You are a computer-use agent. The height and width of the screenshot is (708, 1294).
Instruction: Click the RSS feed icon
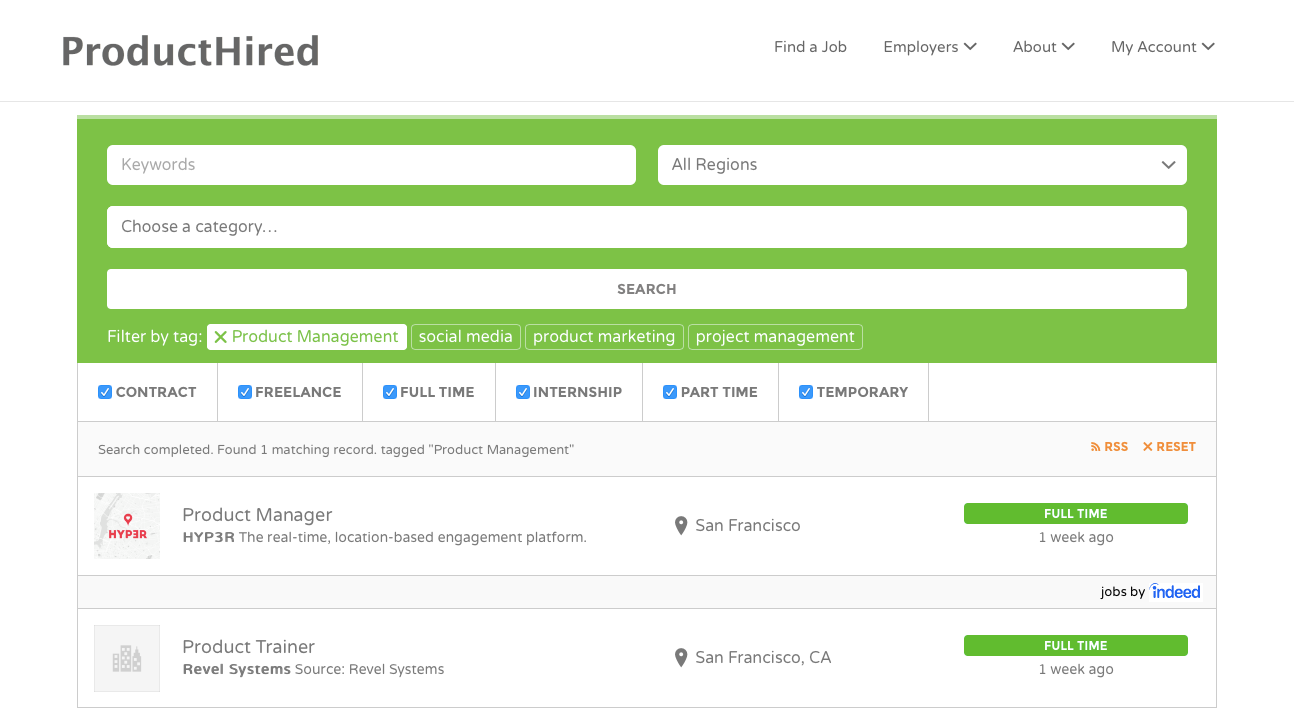pyautogui.click(x=1095, y=447)
